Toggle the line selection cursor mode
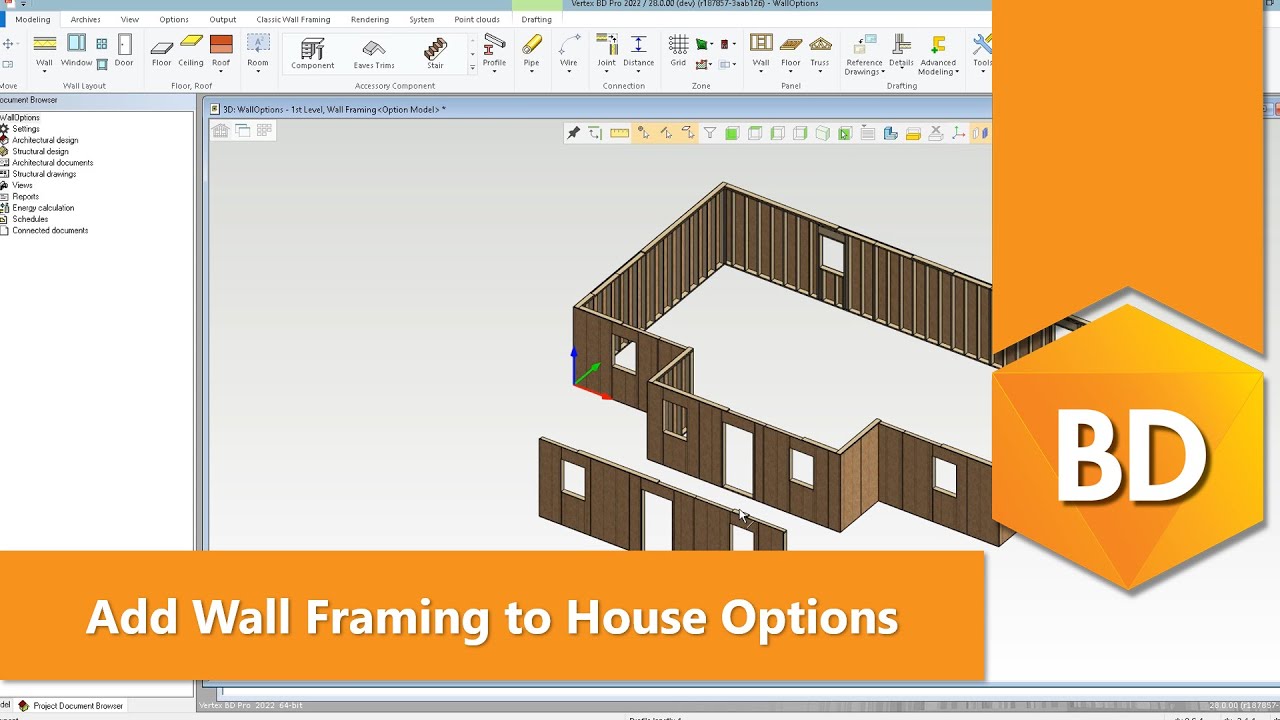 pos(665,133)
